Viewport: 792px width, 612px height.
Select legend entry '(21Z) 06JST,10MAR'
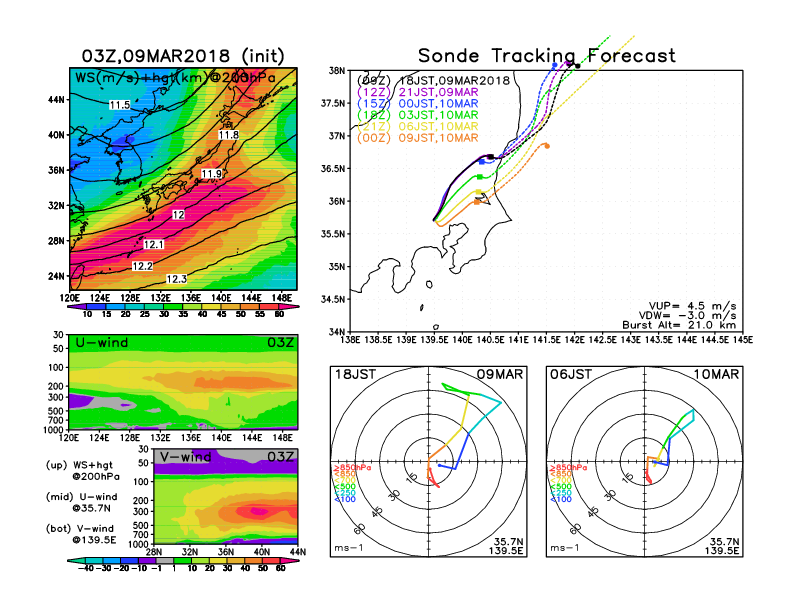click(418, 127)
